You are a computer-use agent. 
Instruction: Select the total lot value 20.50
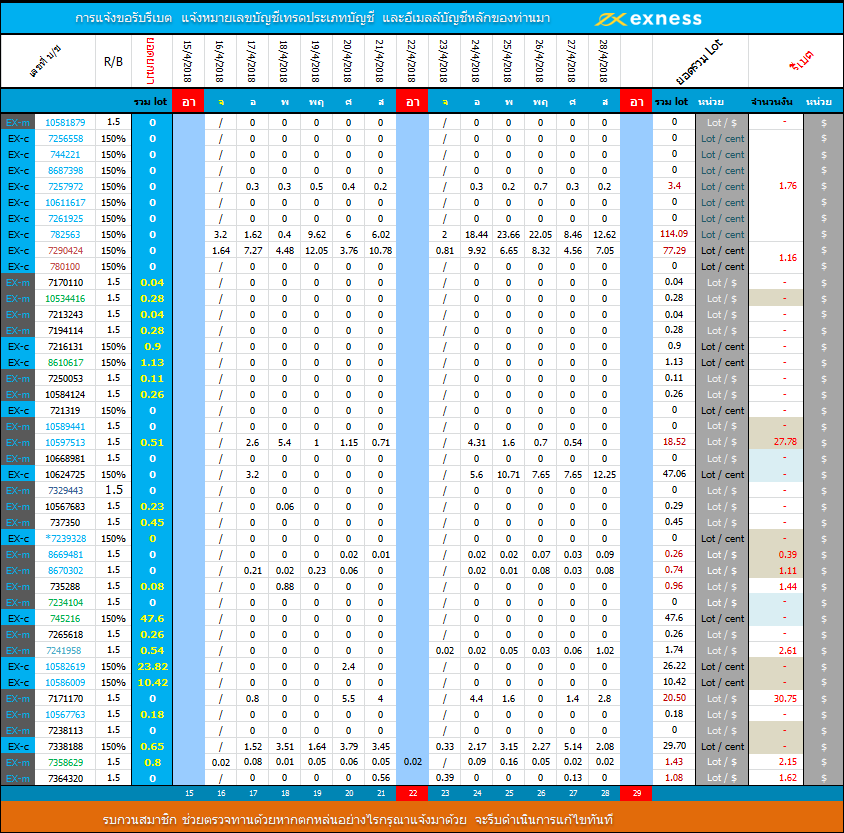[x=674, y=698]
